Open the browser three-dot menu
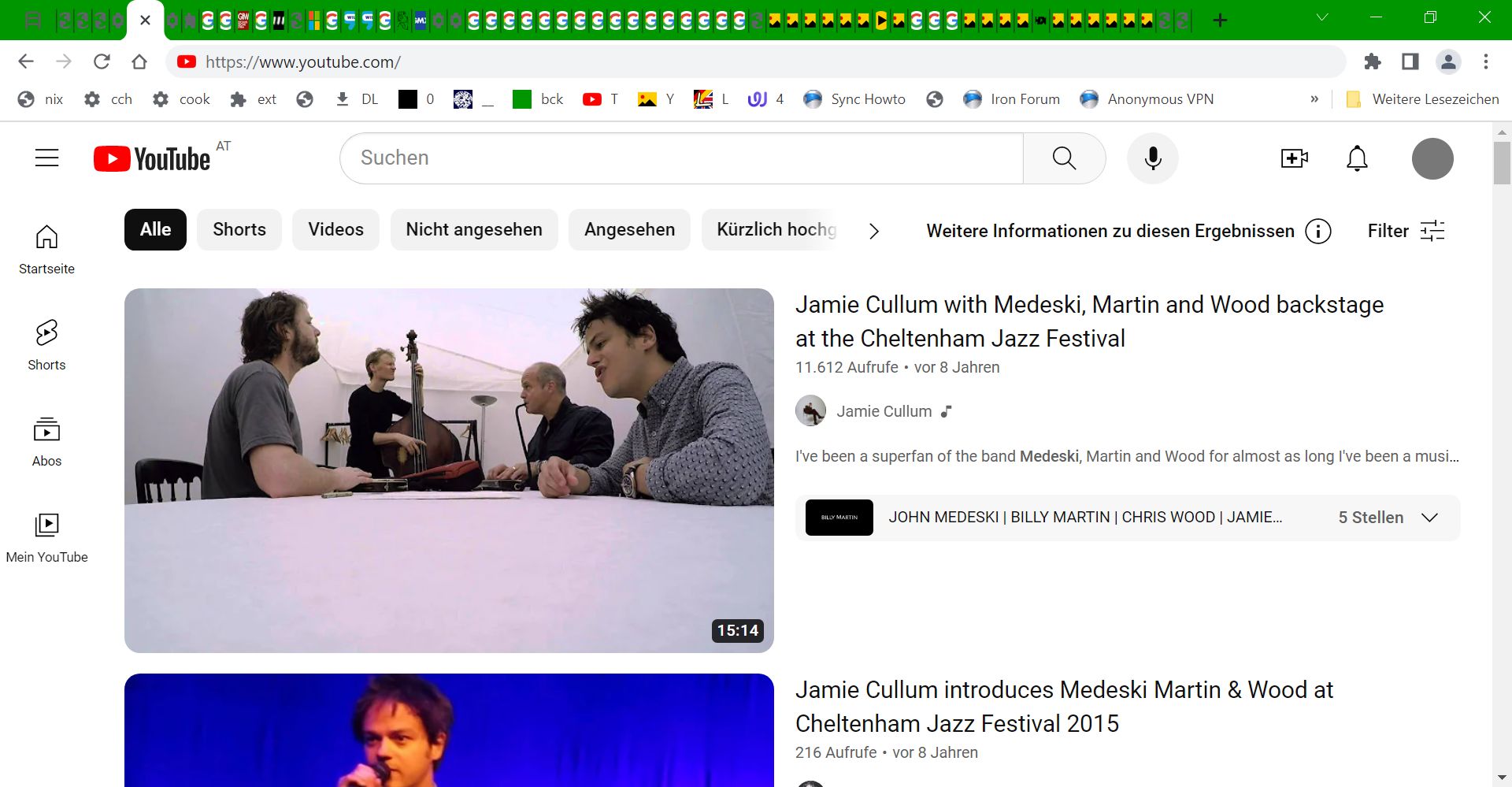This screenshot has height=787, width=1512. point(1486,61)
